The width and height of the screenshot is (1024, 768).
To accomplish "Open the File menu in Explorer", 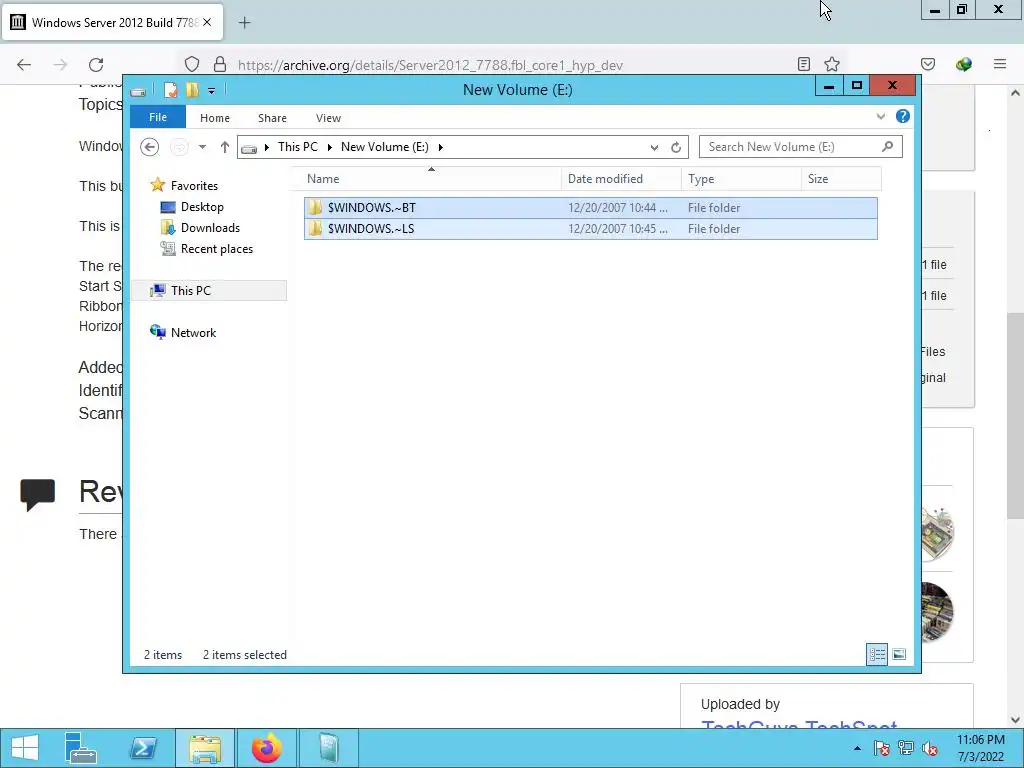I will coord(158,118).
